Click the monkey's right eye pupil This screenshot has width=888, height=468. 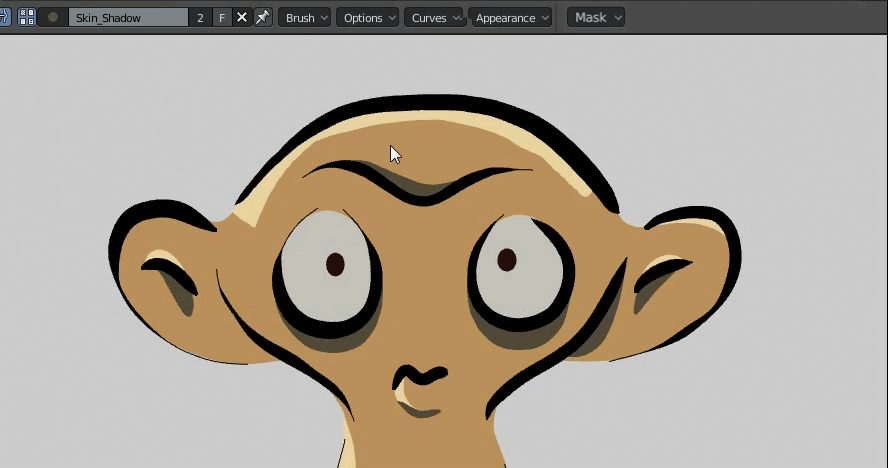point(506,259)
